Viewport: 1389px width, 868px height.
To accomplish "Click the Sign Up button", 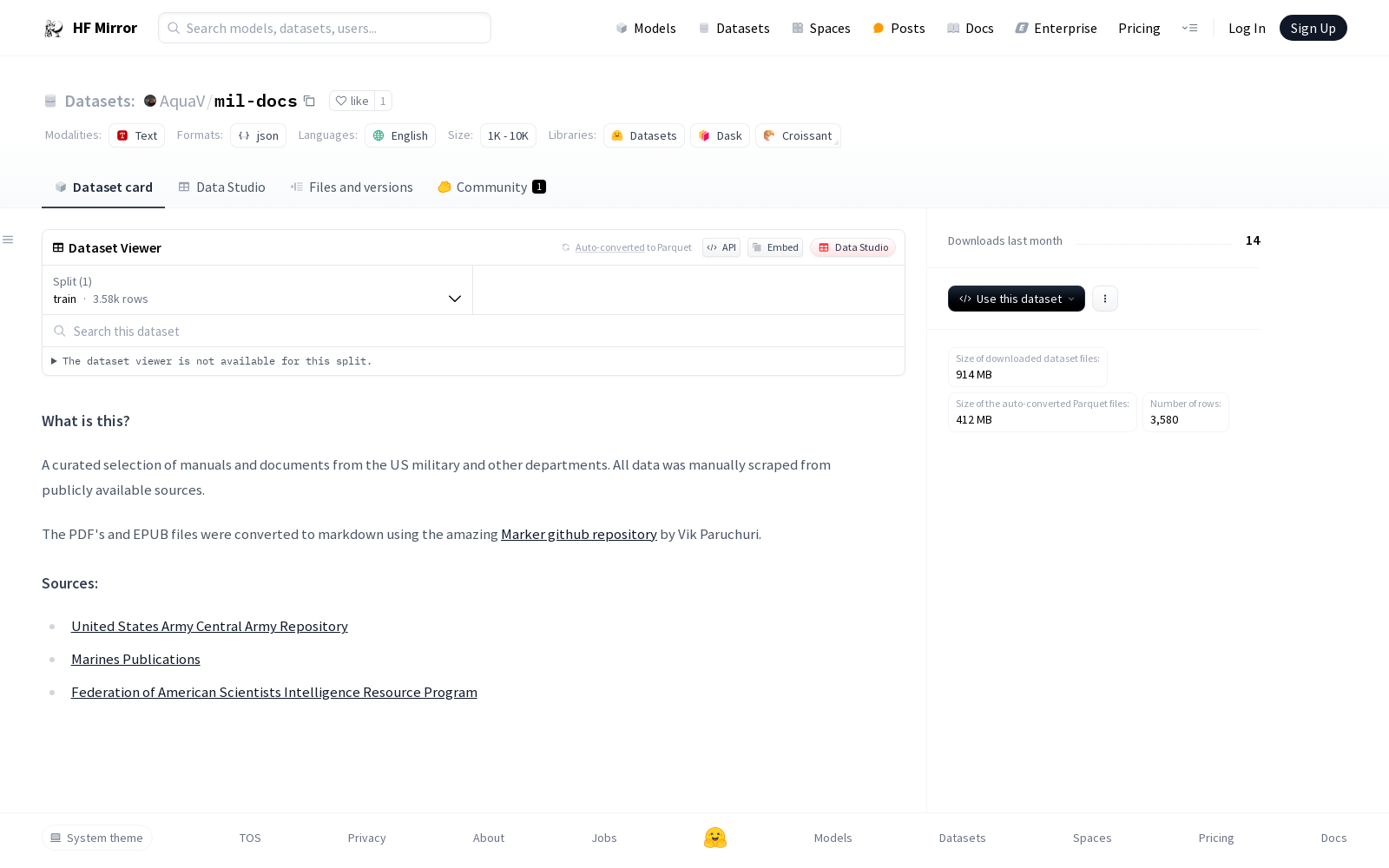I will click(1313, 29).
